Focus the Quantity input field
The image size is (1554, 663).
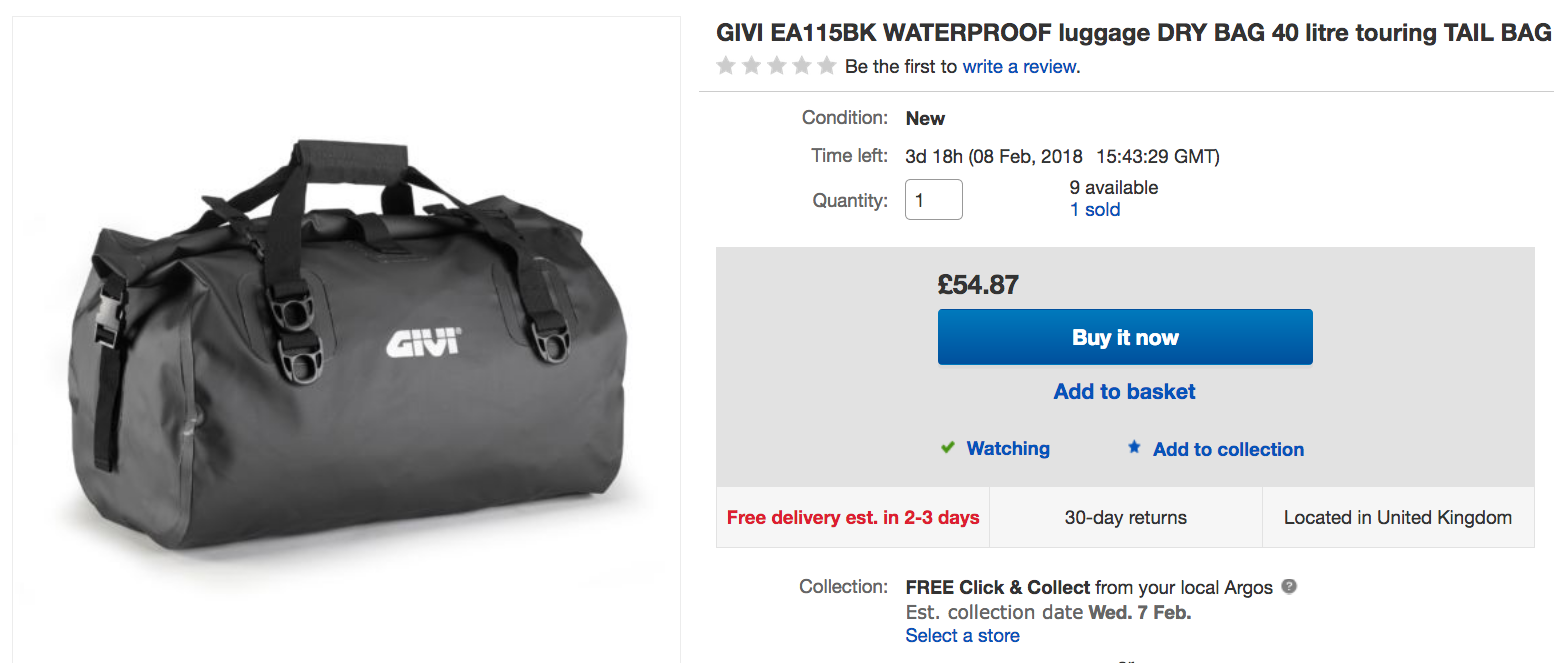click(x=933, y=200)
